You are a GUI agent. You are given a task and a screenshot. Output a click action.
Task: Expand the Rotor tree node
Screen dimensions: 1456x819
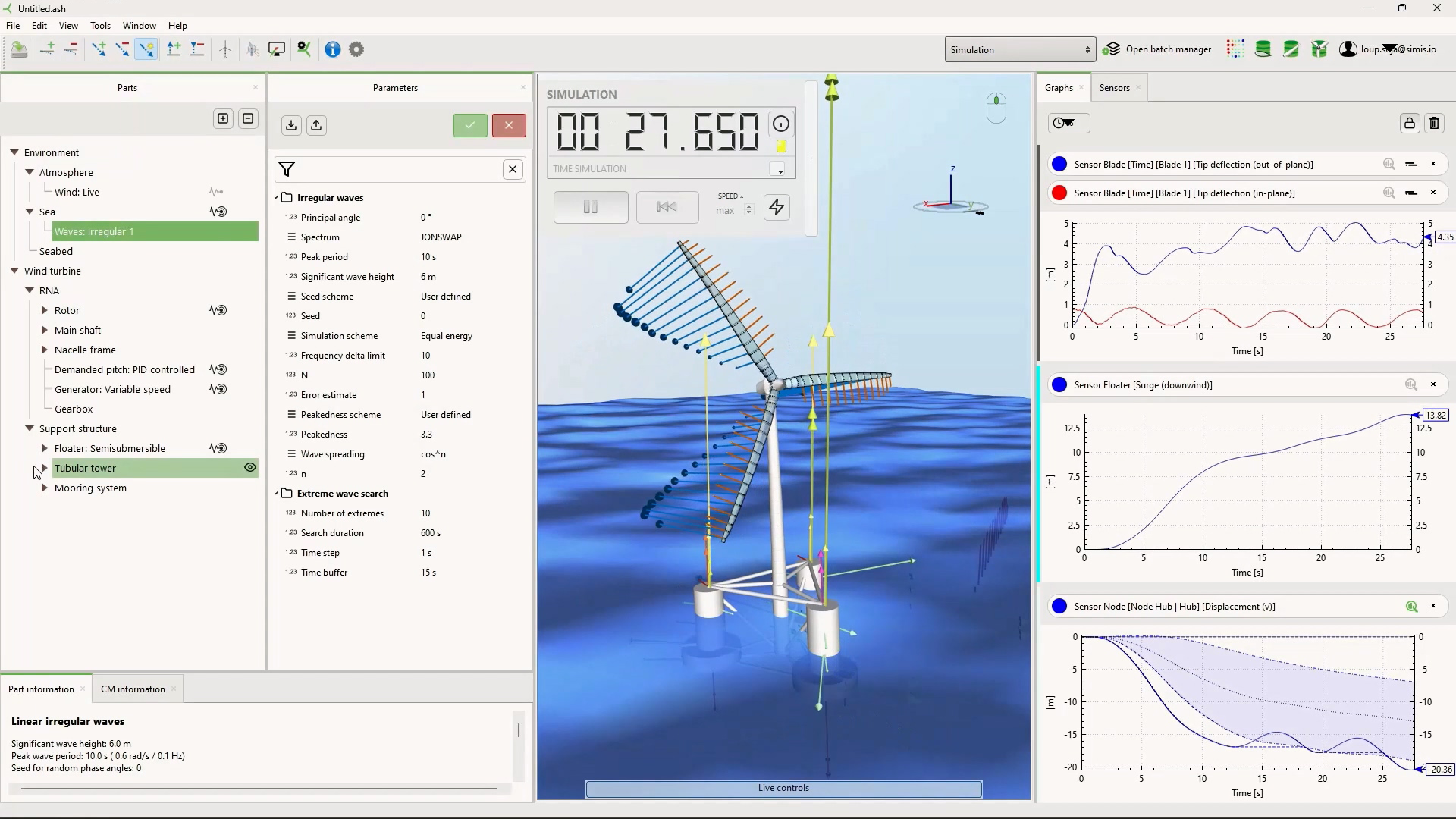coord(44,310)
